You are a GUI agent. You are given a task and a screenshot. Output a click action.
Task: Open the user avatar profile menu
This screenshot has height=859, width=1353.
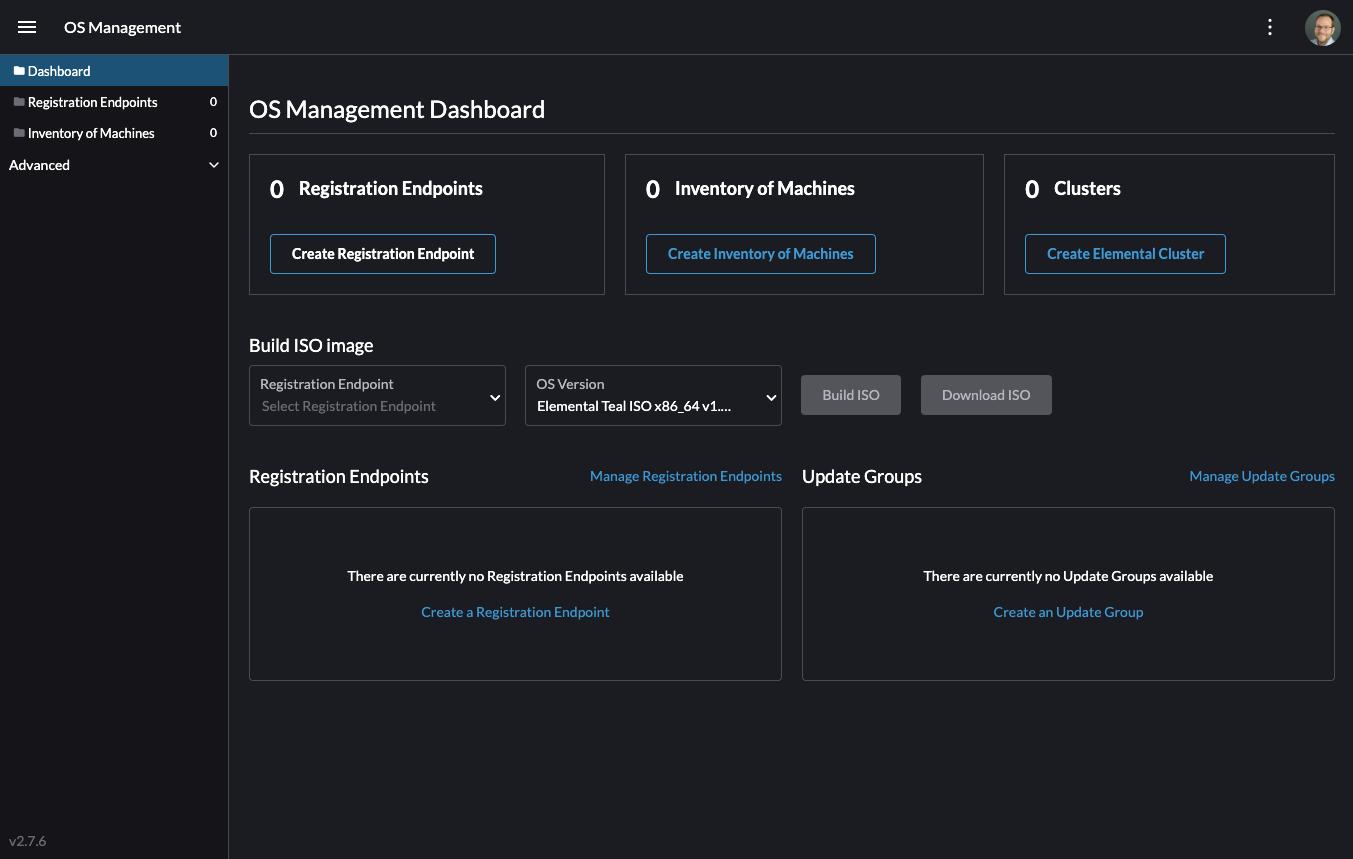point(1322,28)
